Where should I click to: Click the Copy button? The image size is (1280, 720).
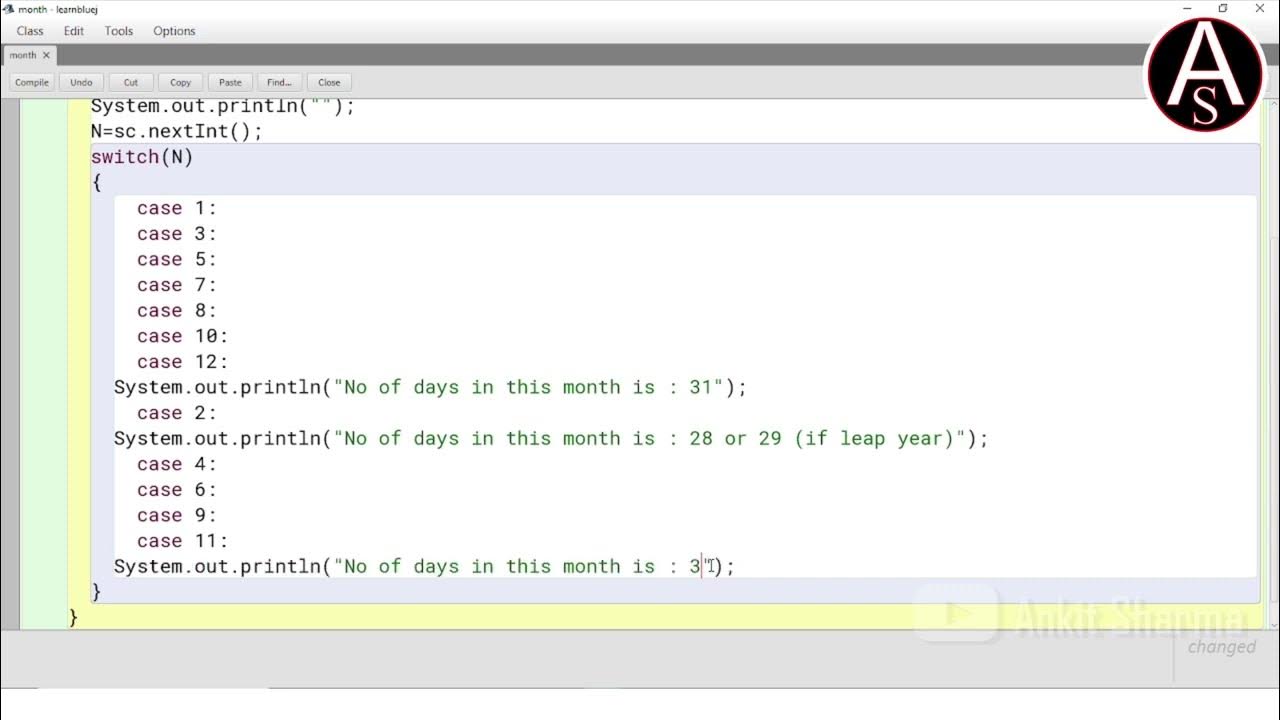click(180, 82)
